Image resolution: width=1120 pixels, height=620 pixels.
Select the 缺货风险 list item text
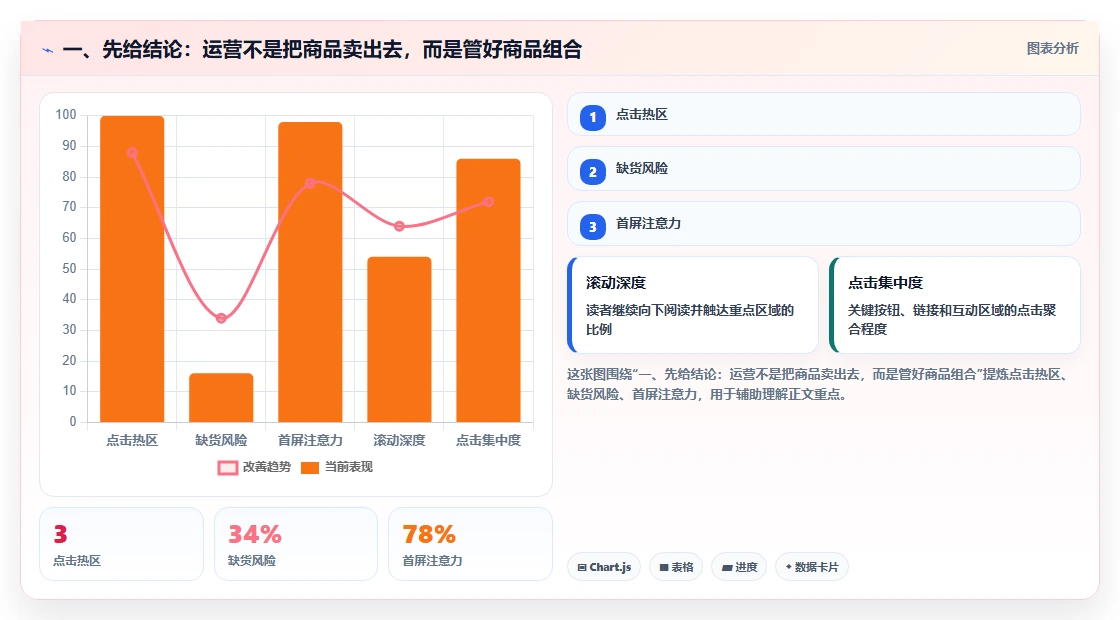[641, 169]
